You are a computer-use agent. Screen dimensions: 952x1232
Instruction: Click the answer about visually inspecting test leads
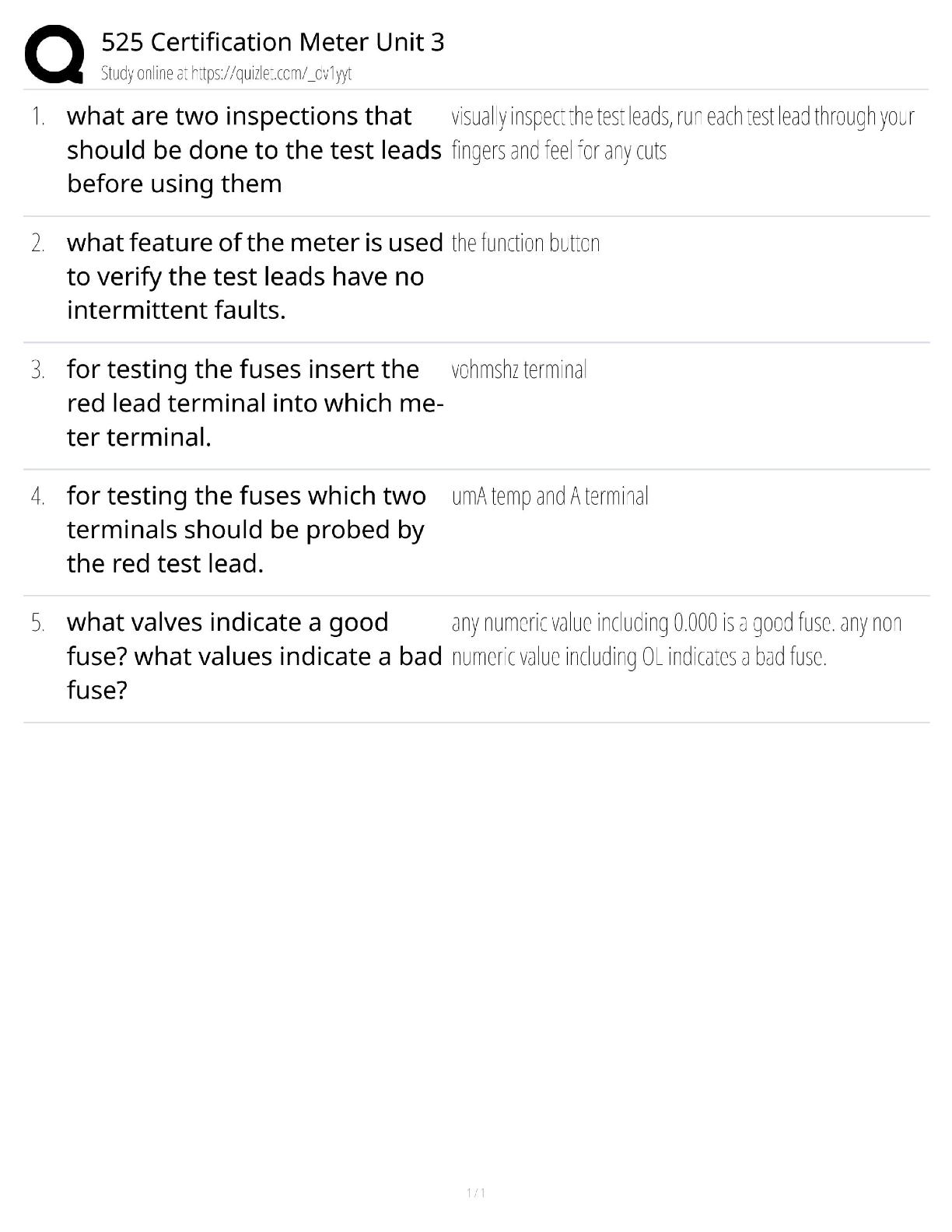[683, 133]
